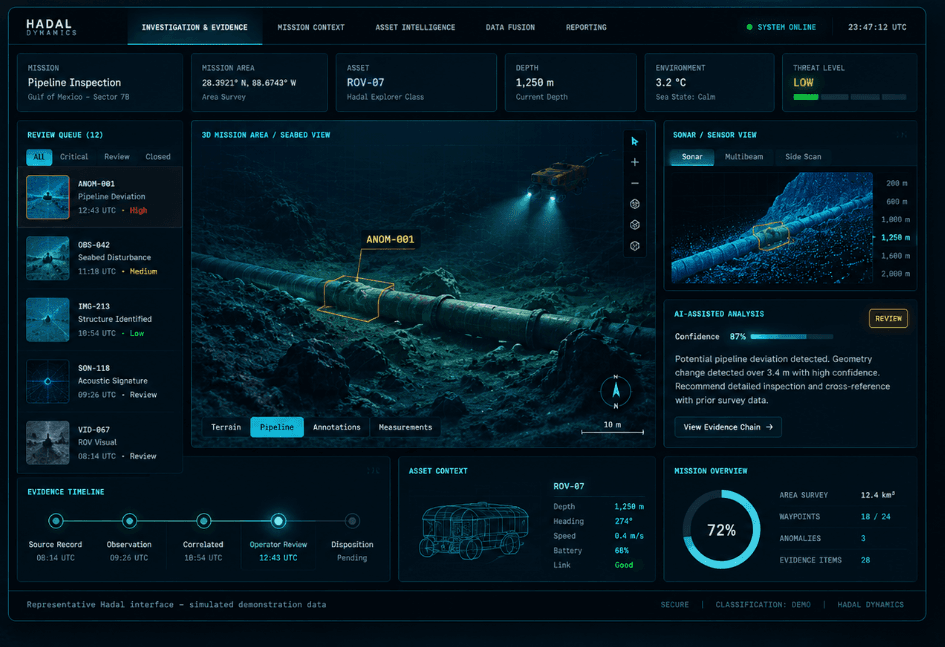Toggle the Annotations layer
The width and height of the screenshot is (945, 647).
point(336,427)
